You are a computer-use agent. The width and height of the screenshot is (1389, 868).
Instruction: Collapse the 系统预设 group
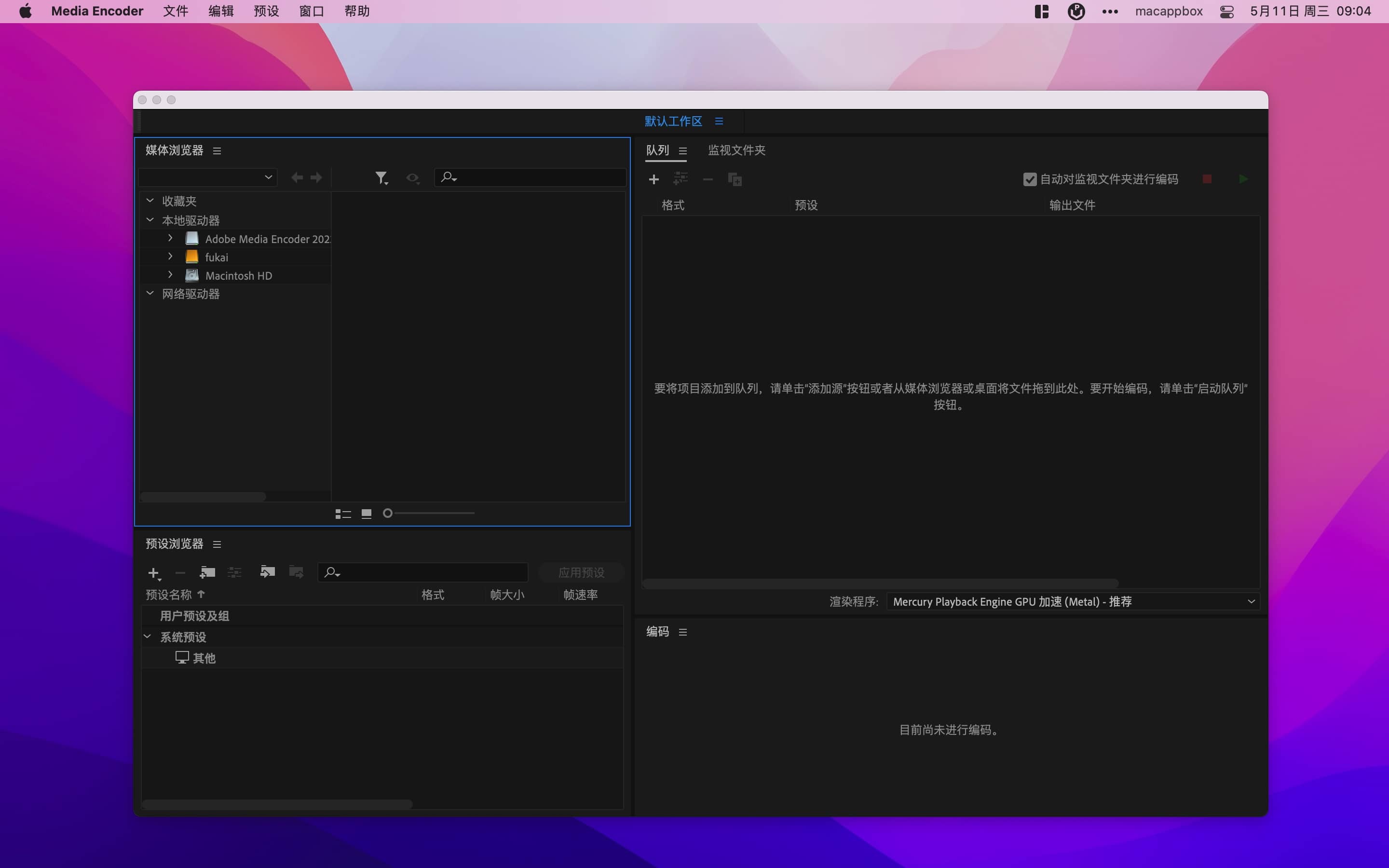click(148, 637)
